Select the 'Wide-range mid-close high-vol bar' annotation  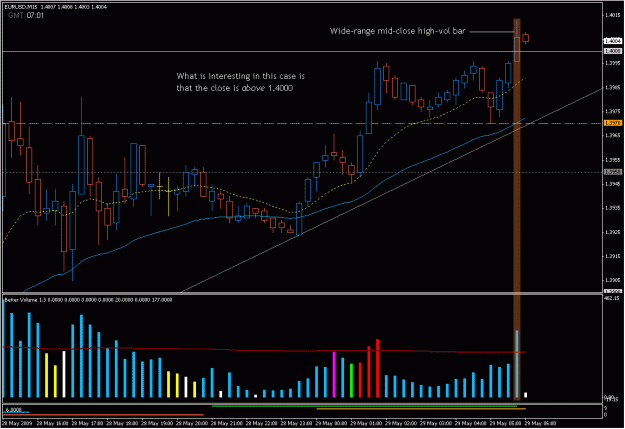397,31
